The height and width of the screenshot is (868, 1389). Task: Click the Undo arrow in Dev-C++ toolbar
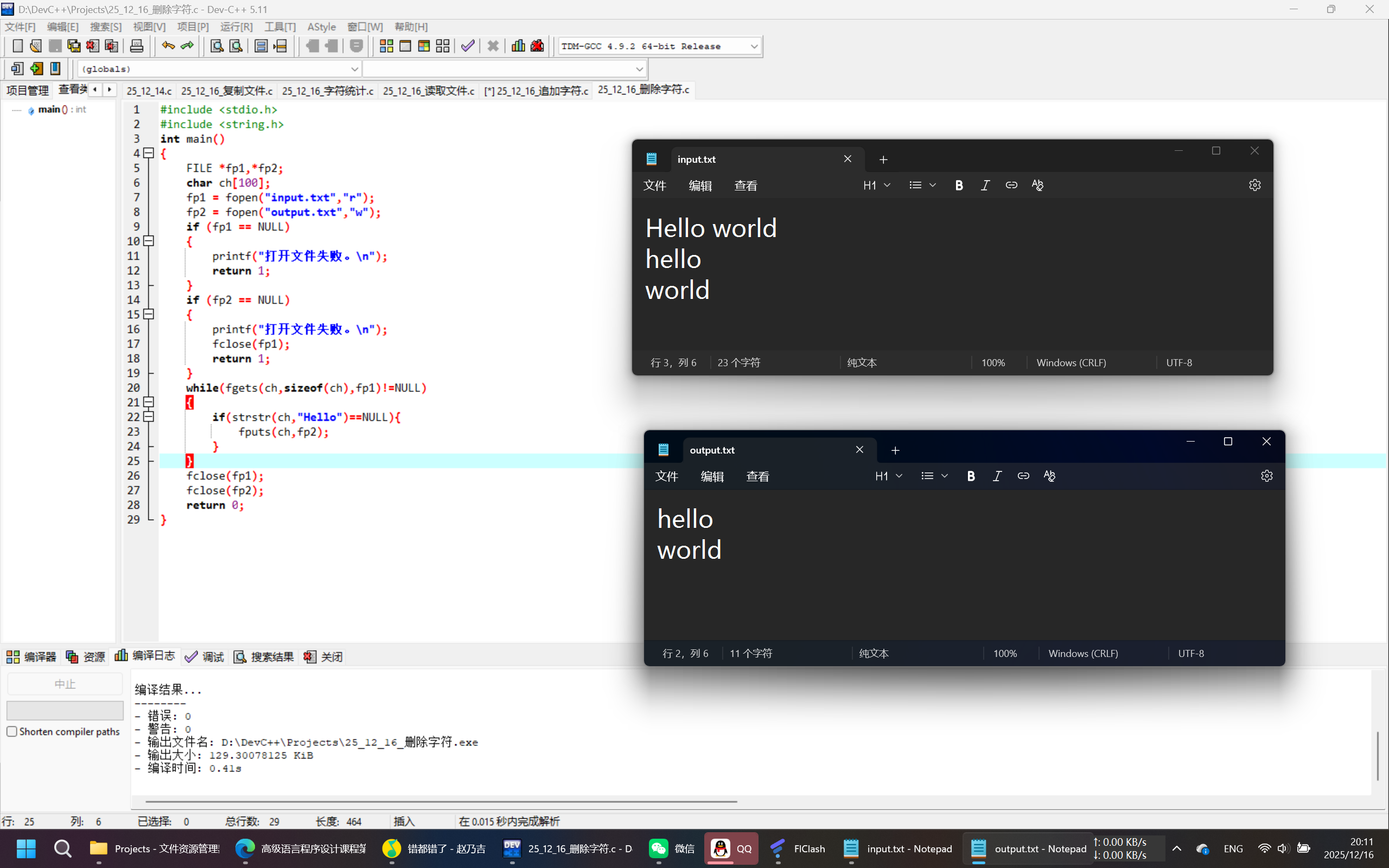168,46
